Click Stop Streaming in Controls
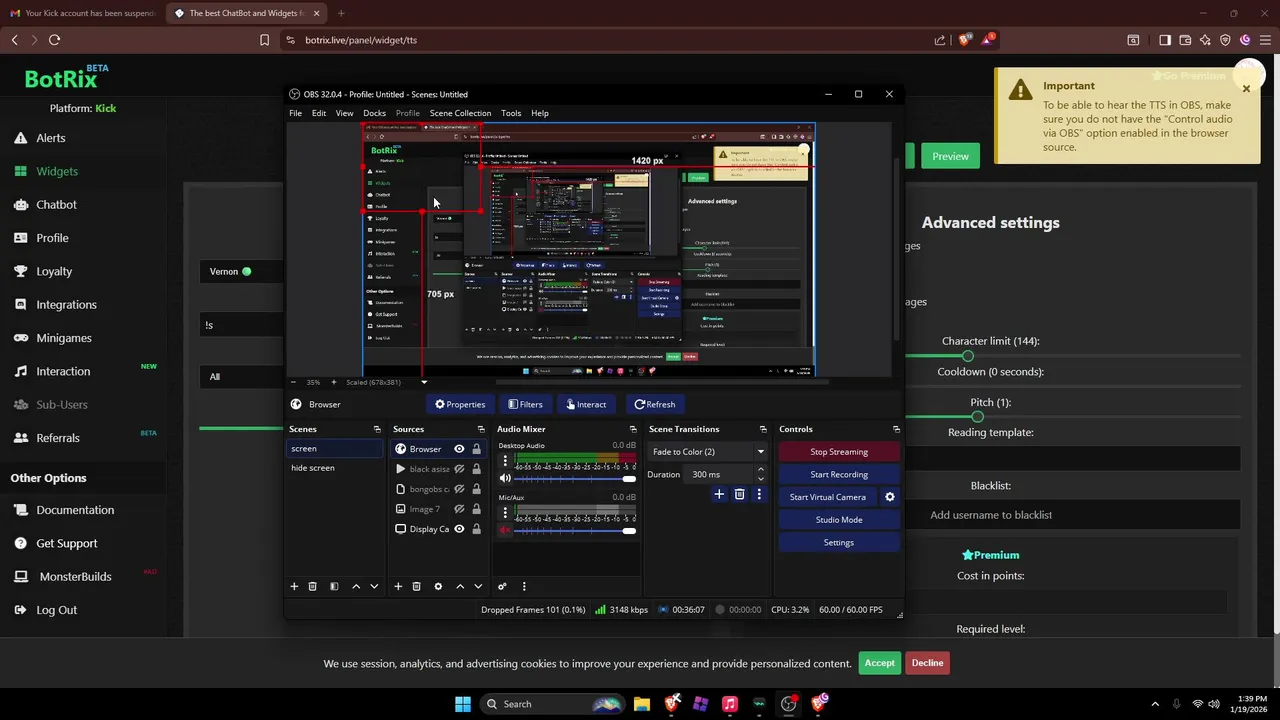1280x720 pixels. (839, 452)
